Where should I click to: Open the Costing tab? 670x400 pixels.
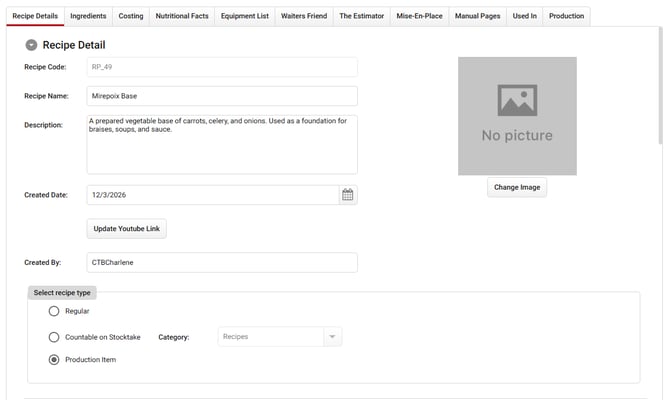click(x=131, y=16)
